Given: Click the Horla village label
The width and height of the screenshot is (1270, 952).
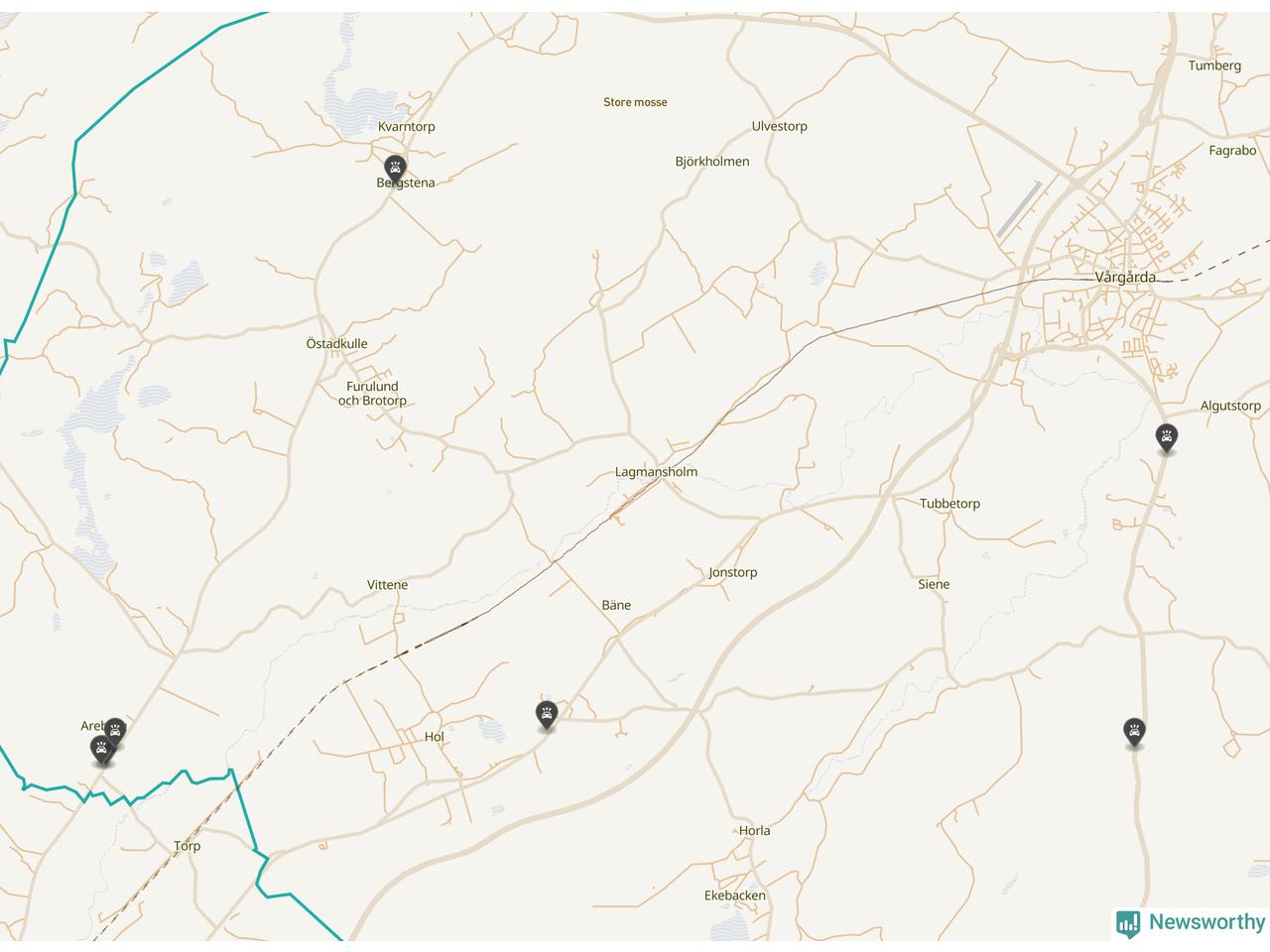Looking at the screenshot, I should tap(754, 831).
